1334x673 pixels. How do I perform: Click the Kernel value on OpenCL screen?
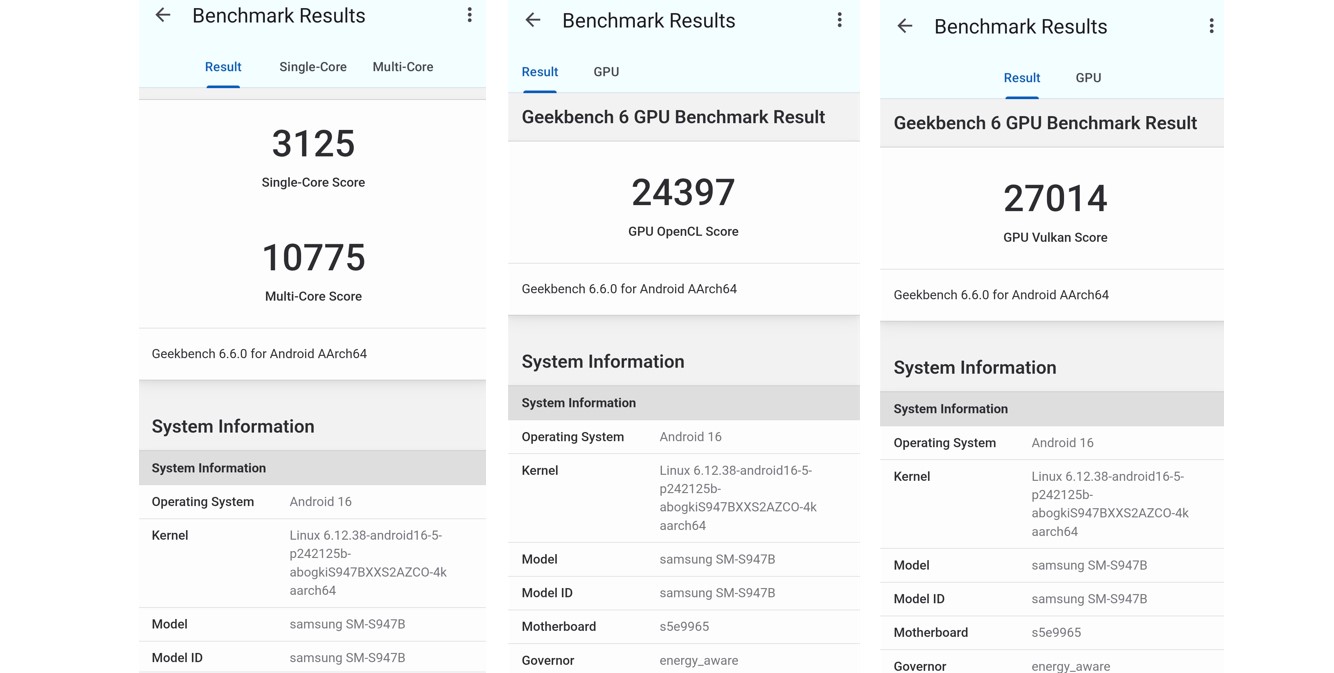point(738,498)
